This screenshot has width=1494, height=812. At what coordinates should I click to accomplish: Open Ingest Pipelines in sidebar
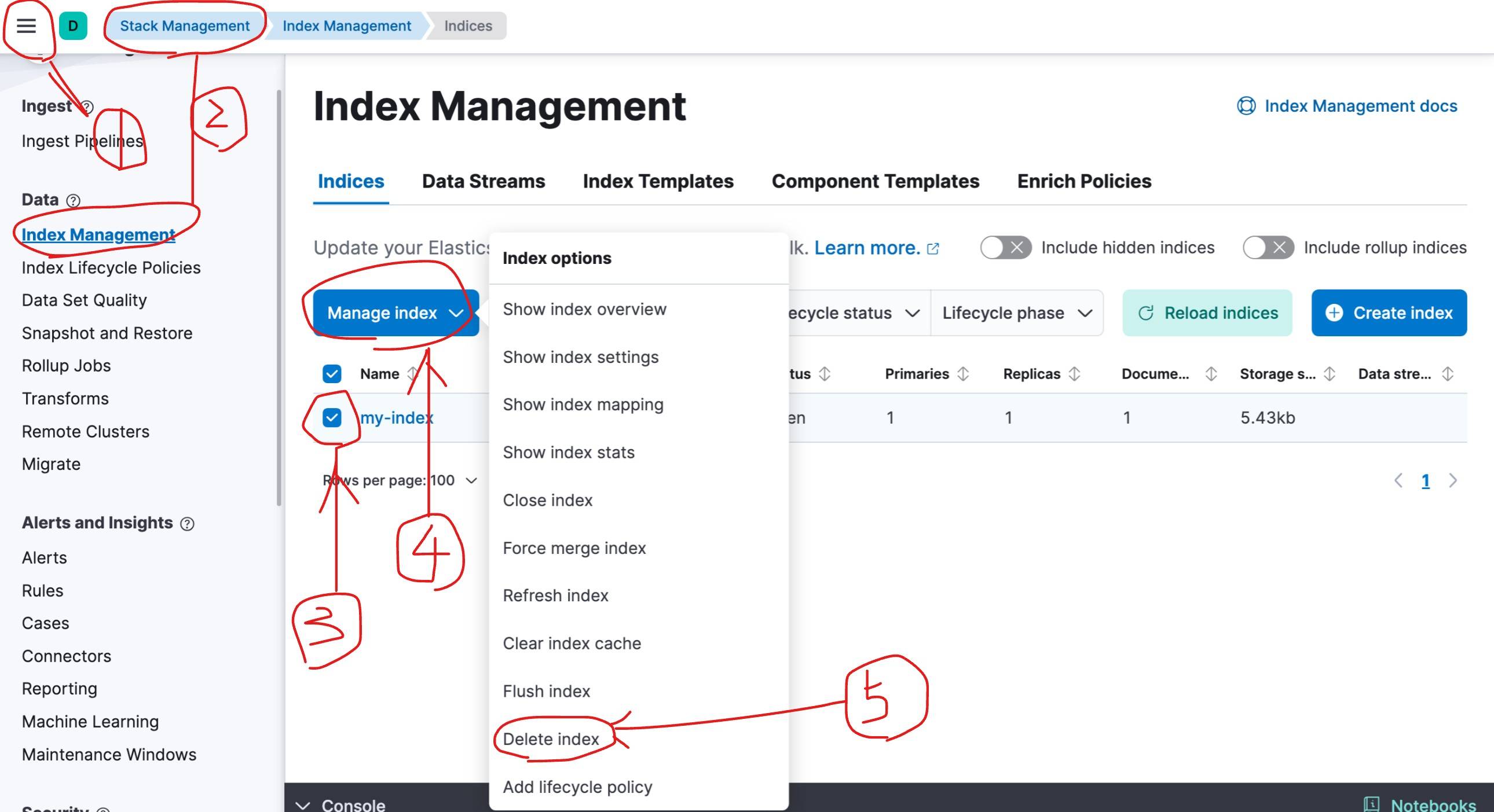82,141
